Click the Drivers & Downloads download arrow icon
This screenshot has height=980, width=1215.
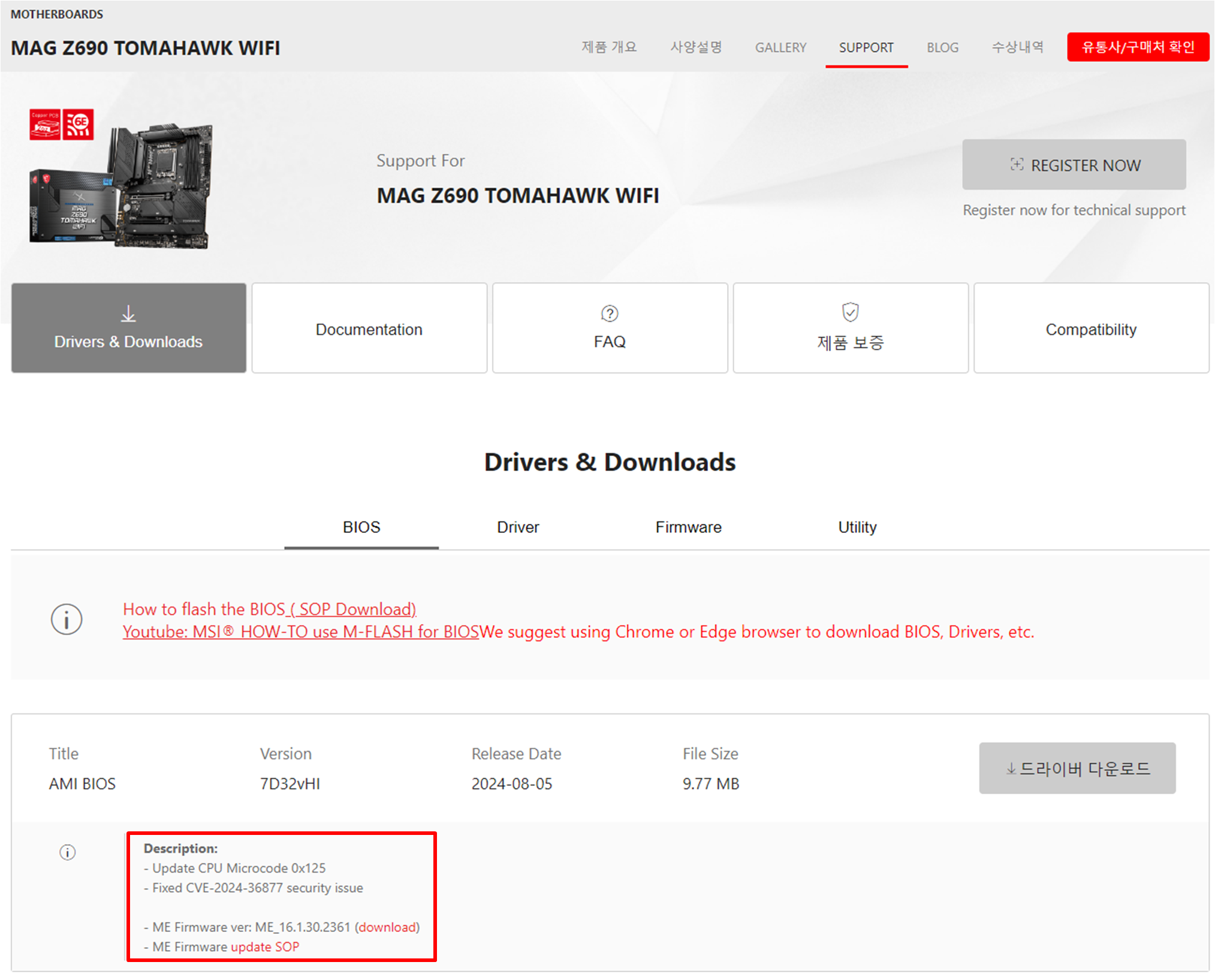coord(128,313)
